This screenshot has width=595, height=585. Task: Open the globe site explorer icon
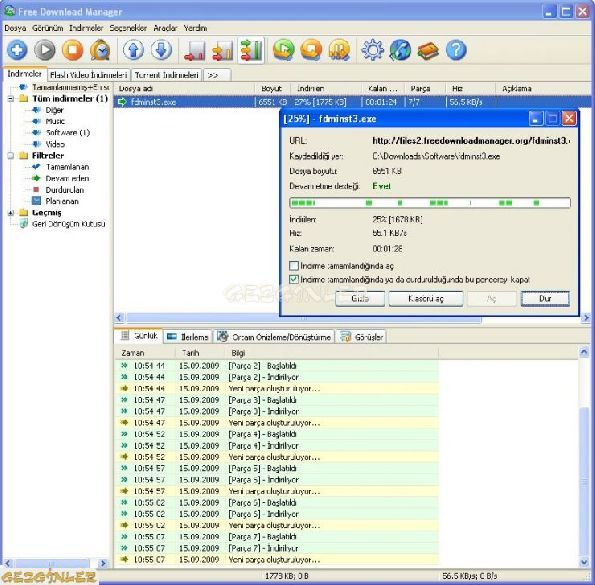(x=400, y=50)
